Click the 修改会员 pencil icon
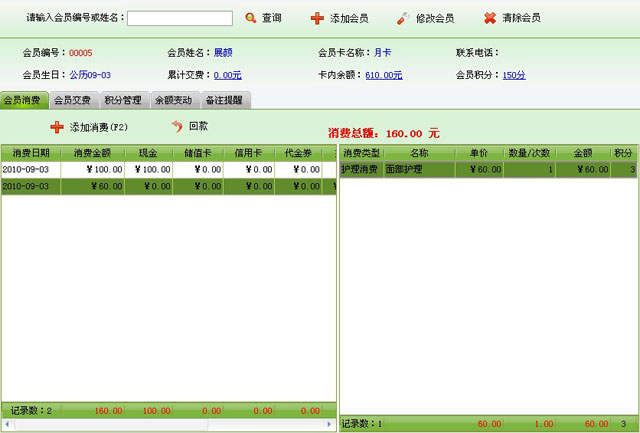The height and width of the screenshot is (433, 640). [402, 18]
